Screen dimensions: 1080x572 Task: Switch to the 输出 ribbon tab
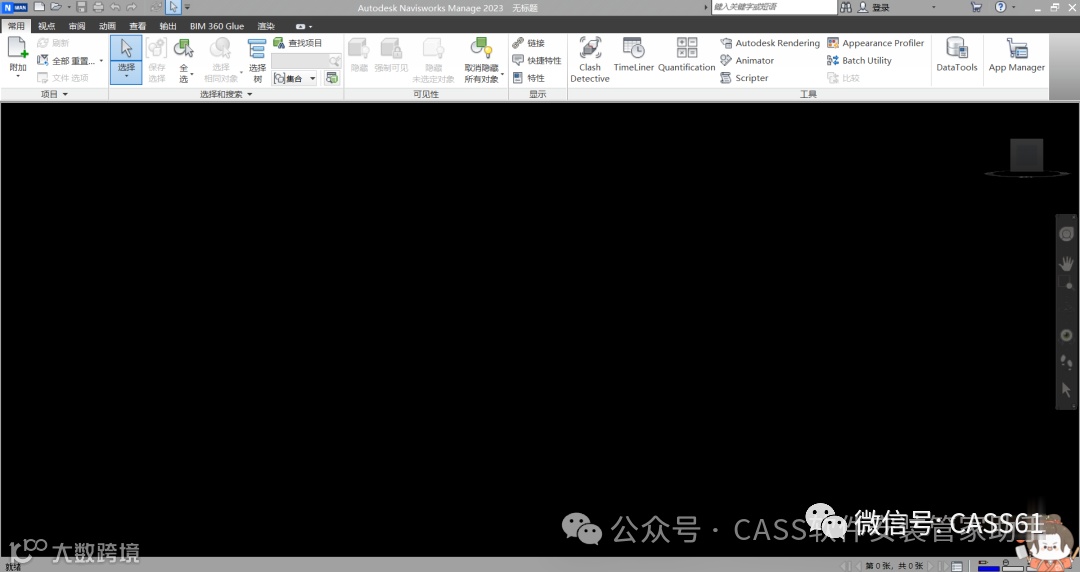(168, 26)
